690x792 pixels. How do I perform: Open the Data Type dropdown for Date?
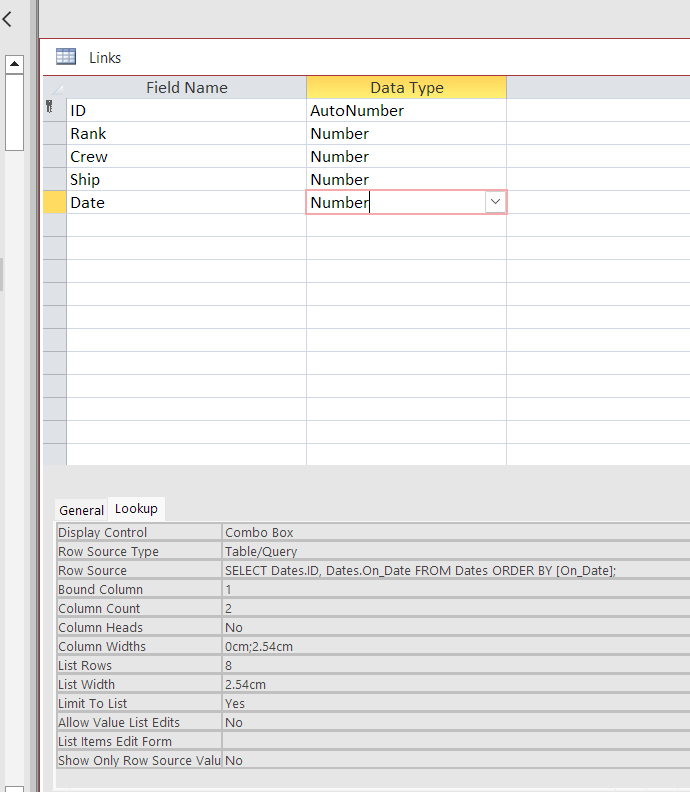(x=494, y=202)
